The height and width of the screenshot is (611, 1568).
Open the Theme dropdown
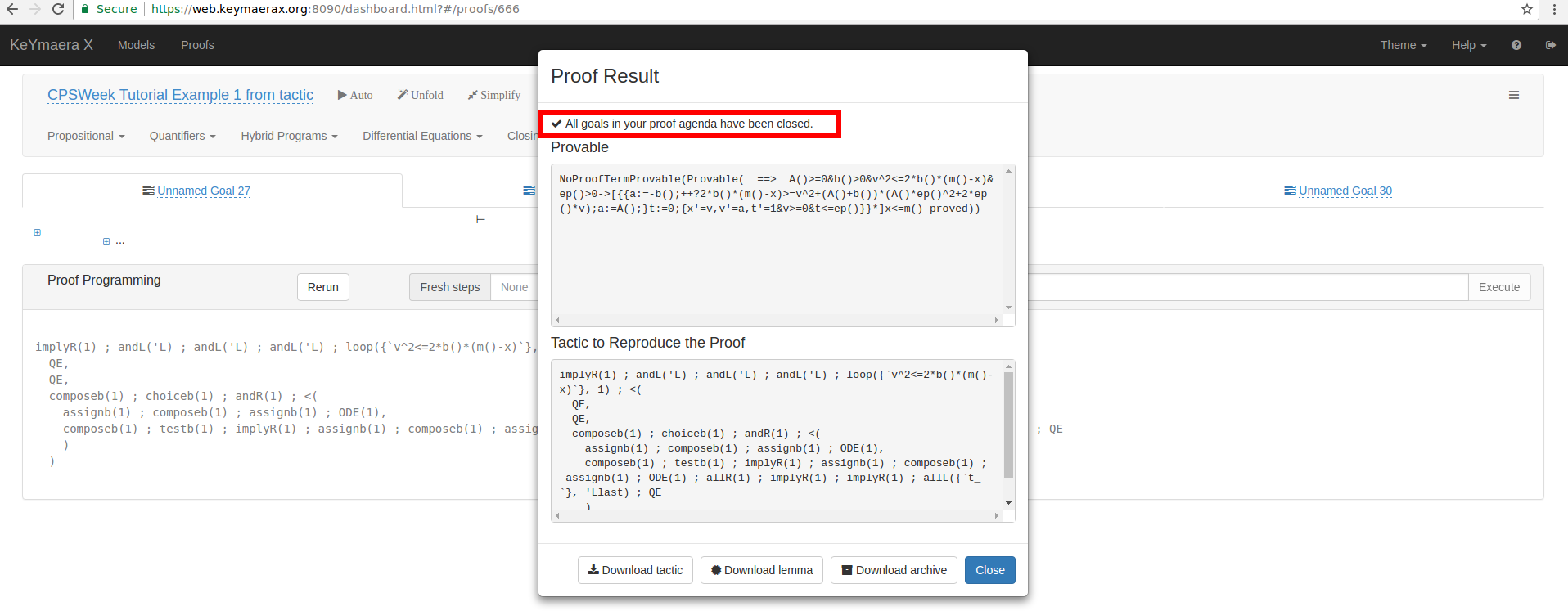(1403, 45)
